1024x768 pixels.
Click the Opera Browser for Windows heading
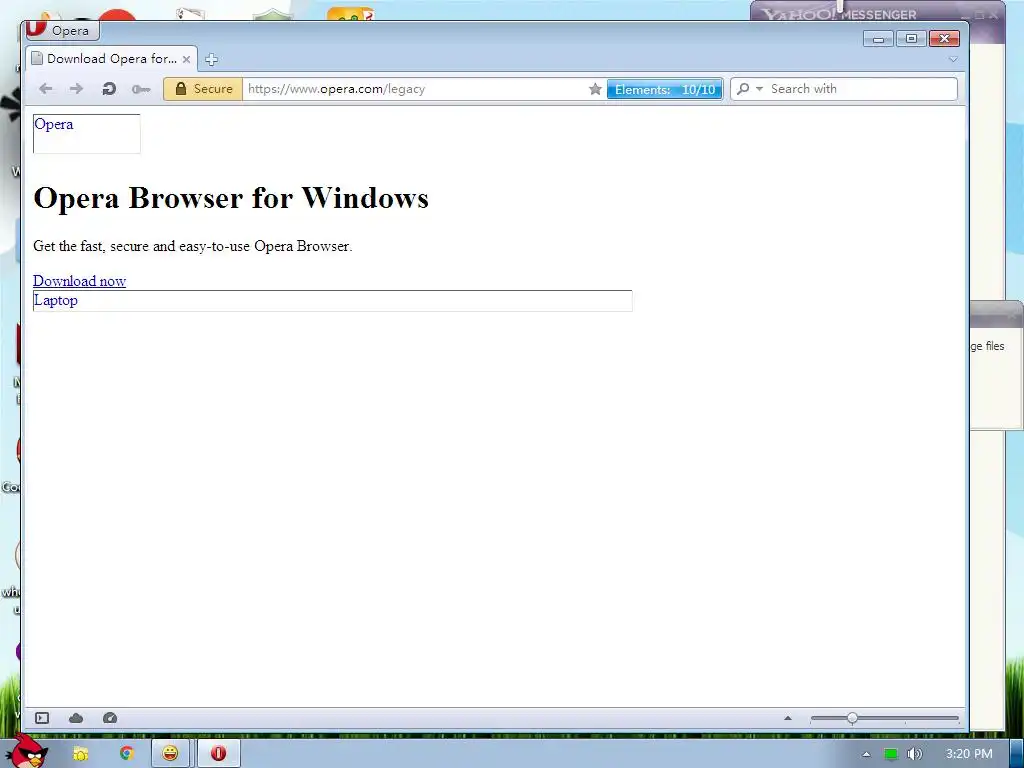click(x=231, y=198)
